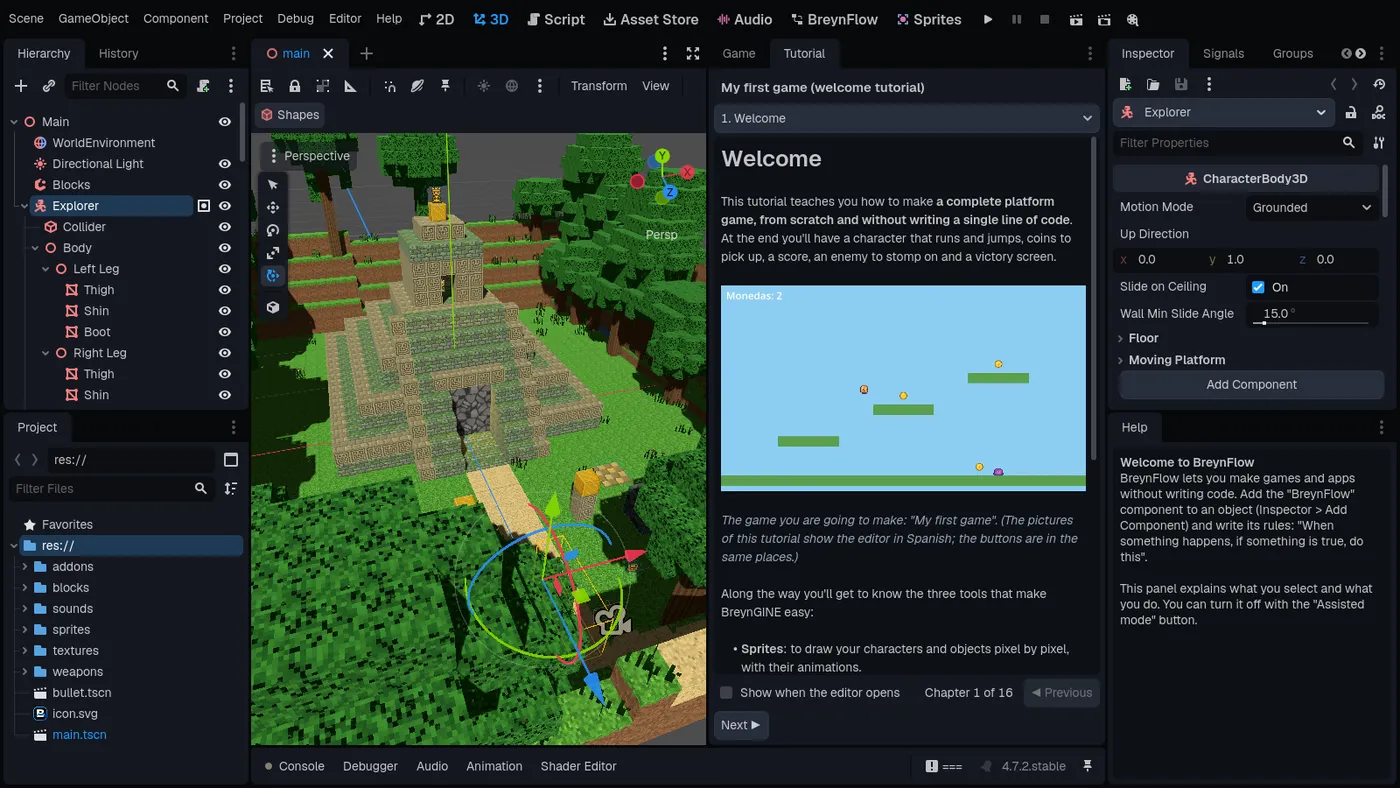The height and width of the screenshot is (788, 1400).
Task: Collapse the Explorer node in Hierarchy
Action: tap(24, 206)
